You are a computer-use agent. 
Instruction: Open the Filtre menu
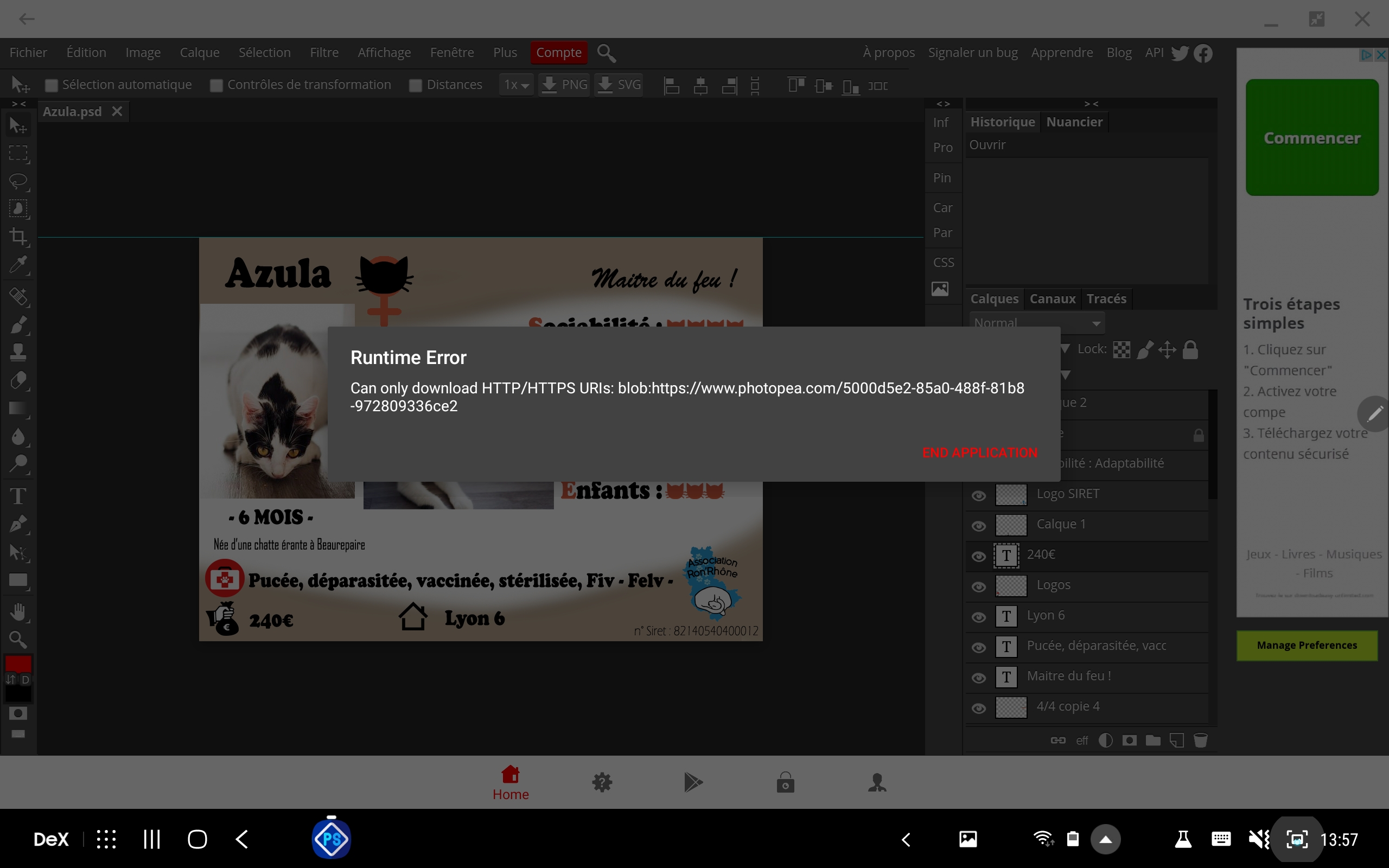324,52
